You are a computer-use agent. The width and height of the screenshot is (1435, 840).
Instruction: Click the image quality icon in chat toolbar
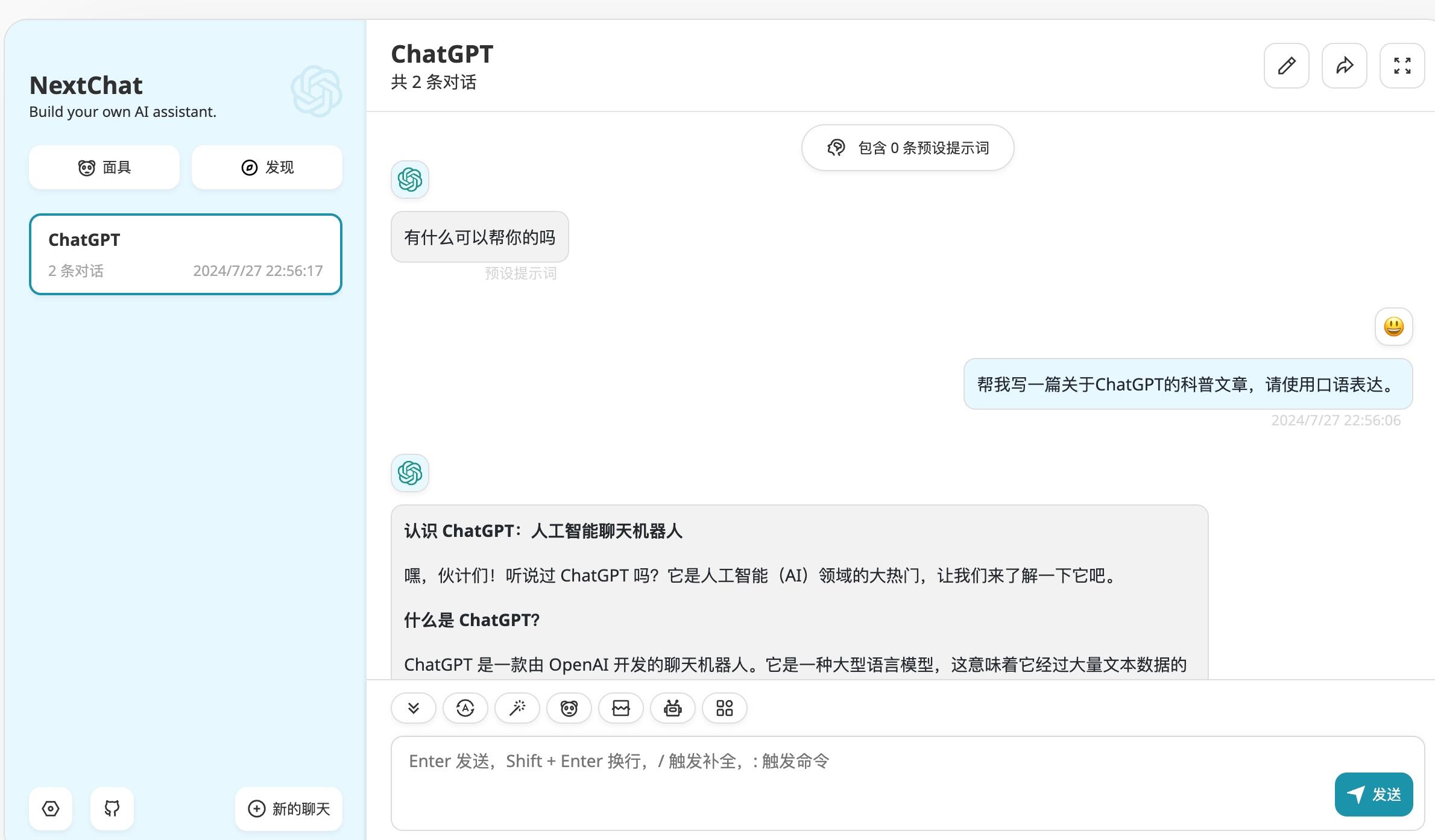620,708
